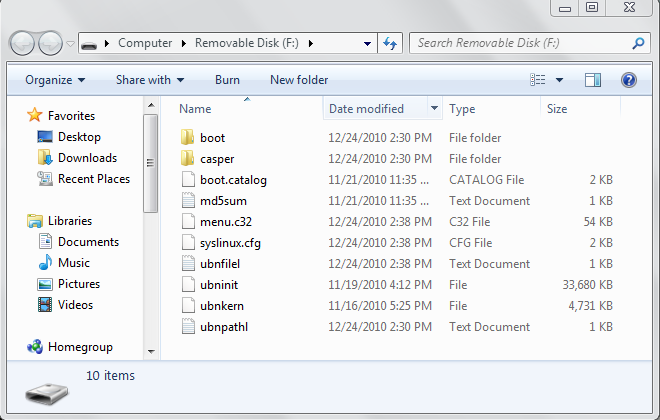This screenshot has width=660, height=420.
Task: Toggle the preview pane button
Action: pos(593,80)
